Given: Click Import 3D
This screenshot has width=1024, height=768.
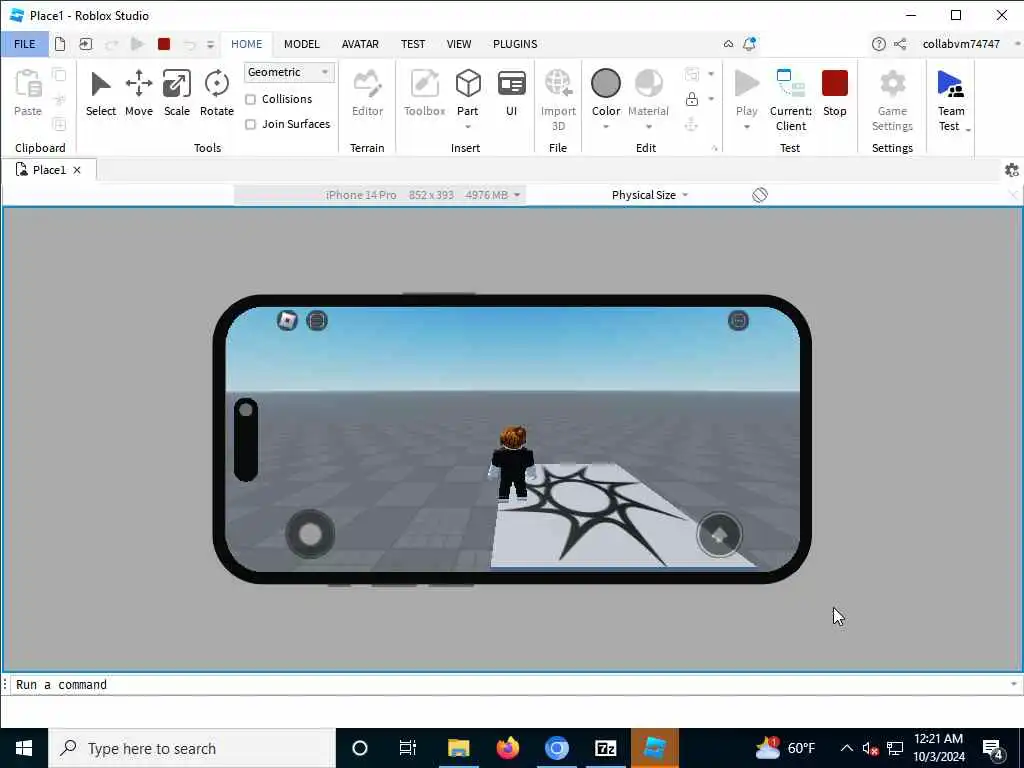Looking at the screenshot, I should [558, 100].
